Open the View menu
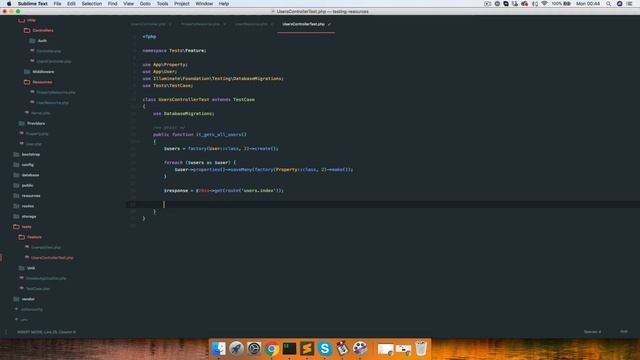640x360 pixels. click(x=129, y=4)
